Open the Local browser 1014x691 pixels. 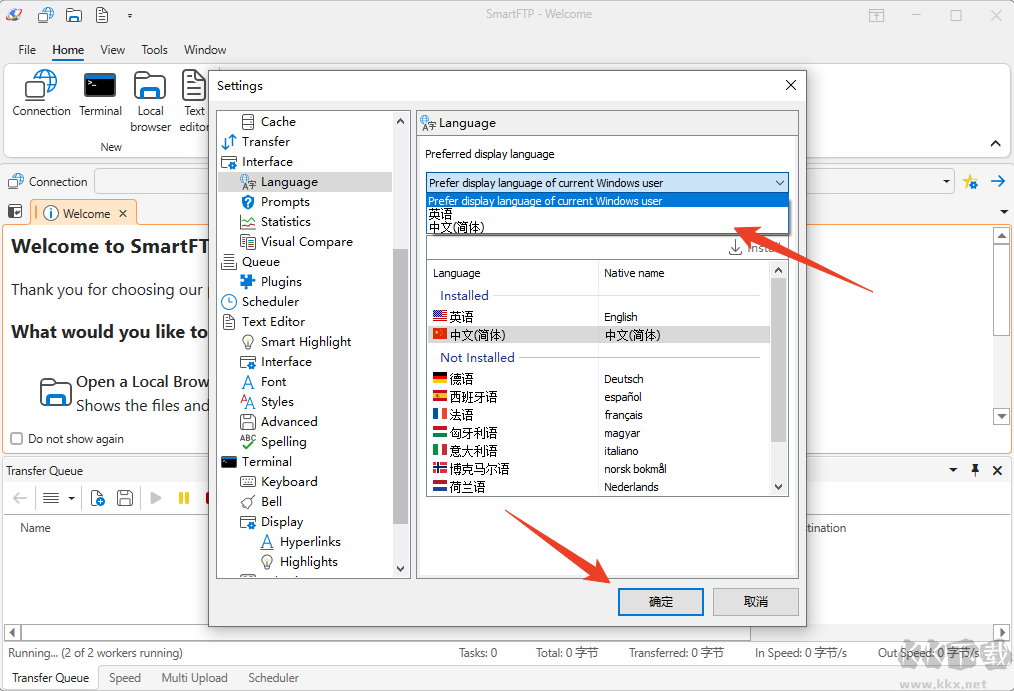point(150,101)
